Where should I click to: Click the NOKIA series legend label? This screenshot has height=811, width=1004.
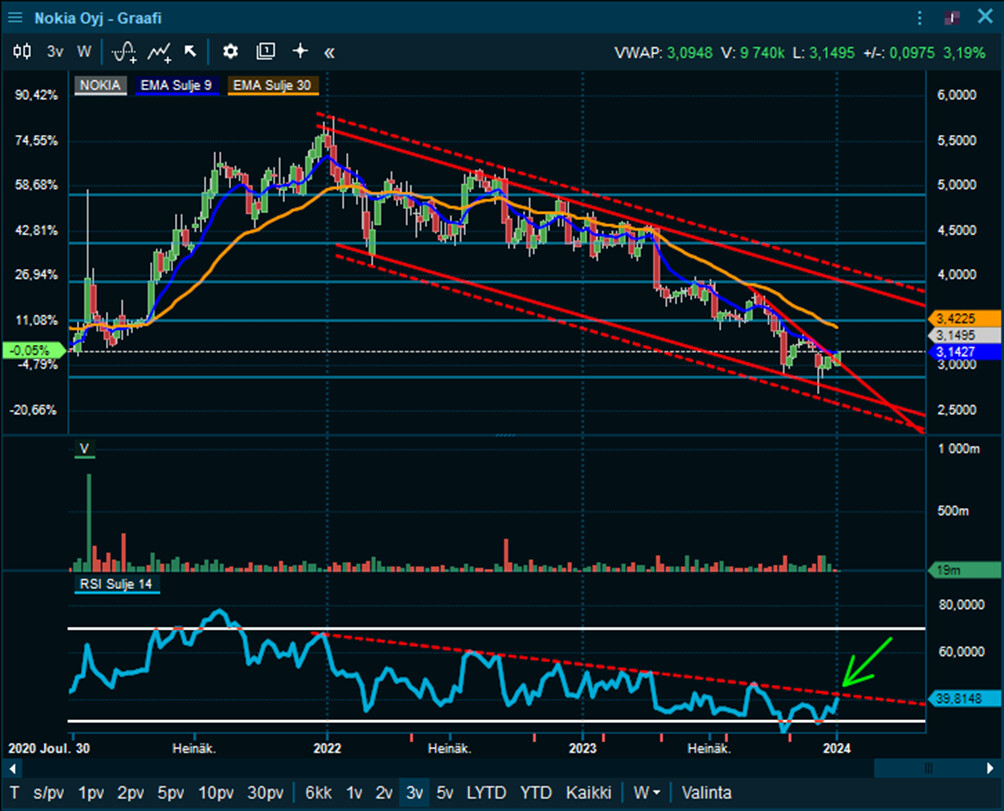click(x=100, y=86)
